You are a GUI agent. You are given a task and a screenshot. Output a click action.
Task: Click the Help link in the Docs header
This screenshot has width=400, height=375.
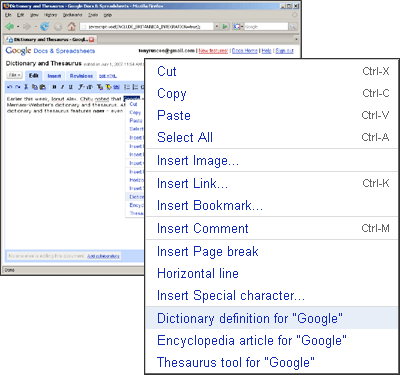tap(266, 51)
